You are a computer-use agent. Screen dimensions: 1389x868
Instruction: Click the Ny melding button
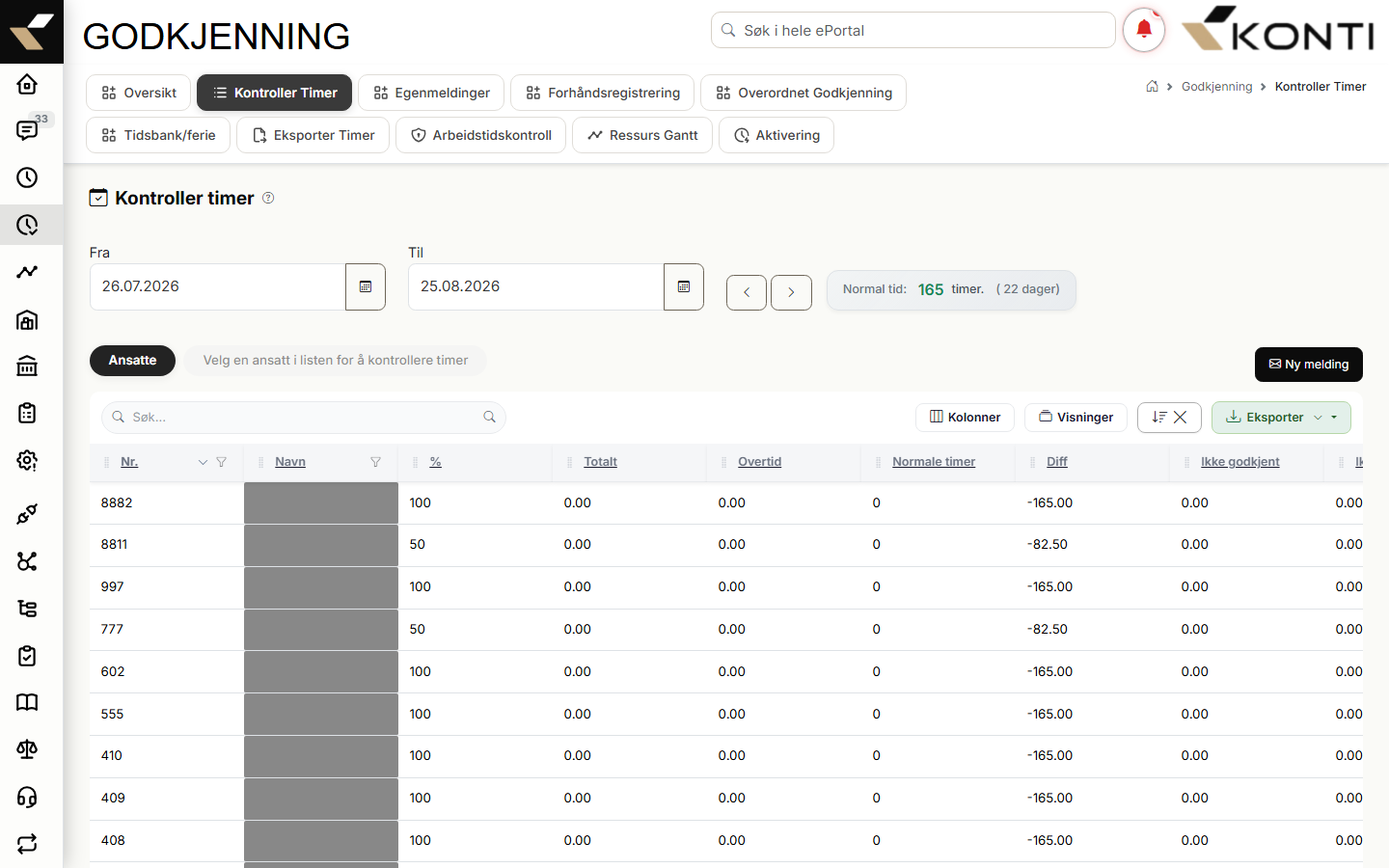(1309, 365)
